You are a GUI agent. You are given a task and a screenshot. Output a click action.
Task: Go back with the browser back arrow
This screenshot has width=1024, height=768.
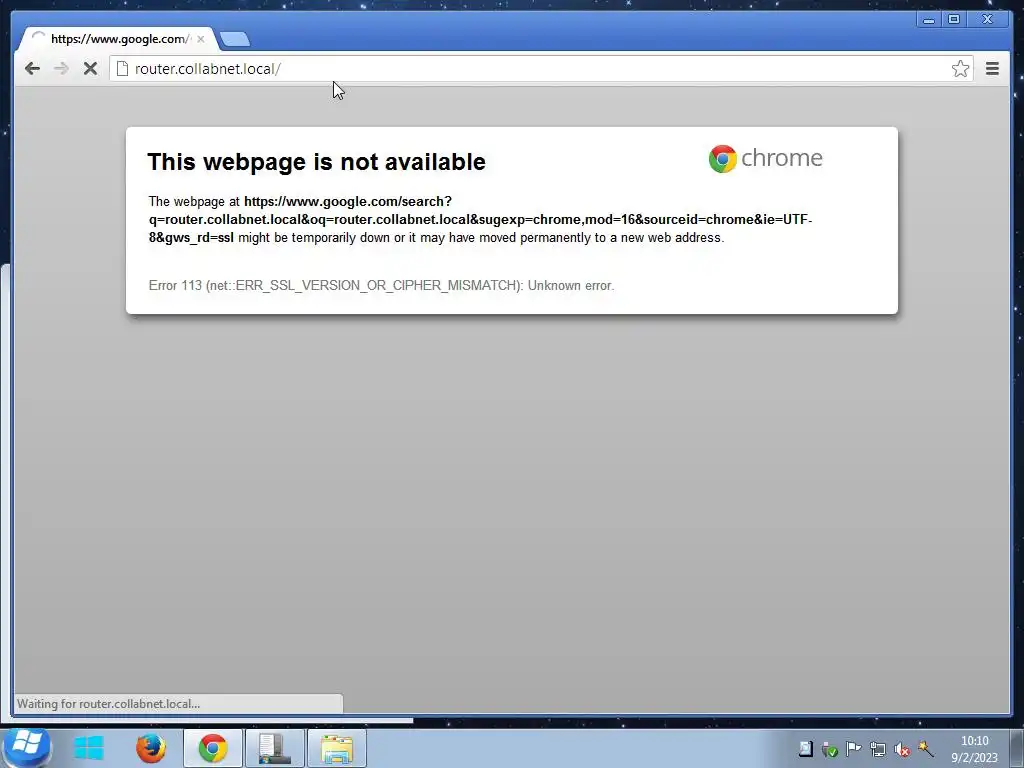pyautogui.click(x=32, y=69)
